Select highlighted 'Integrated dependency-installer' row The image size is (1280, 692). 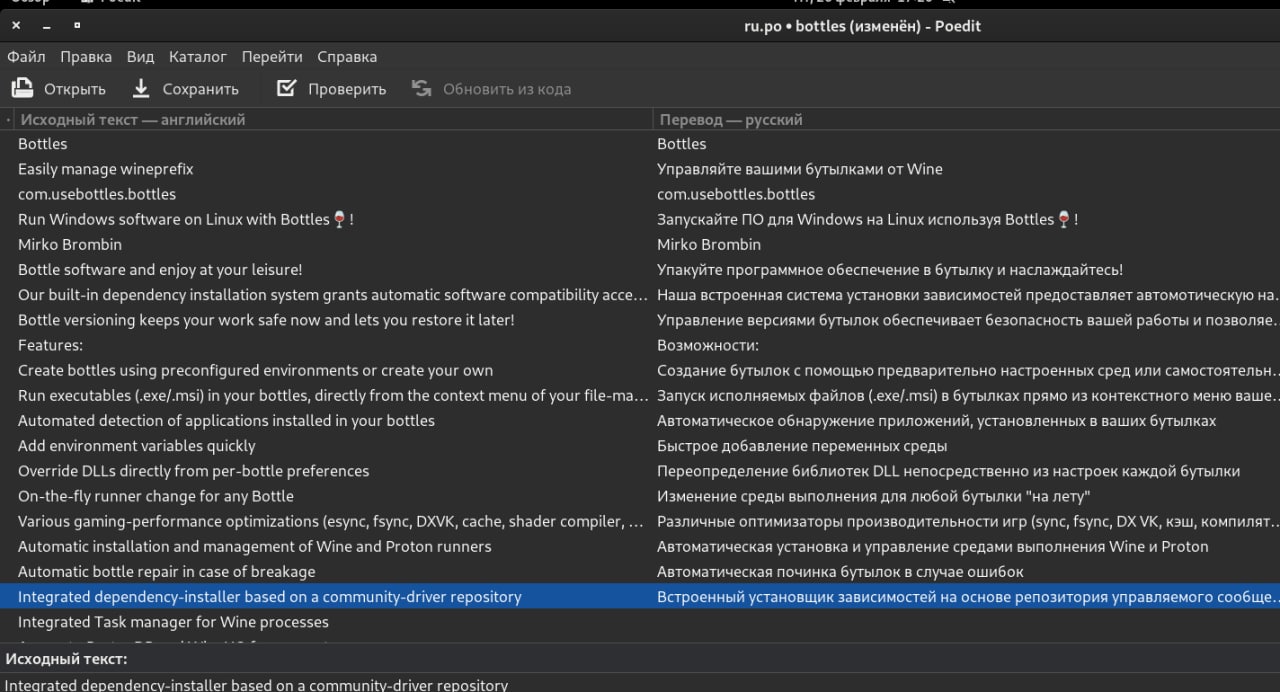640,597
